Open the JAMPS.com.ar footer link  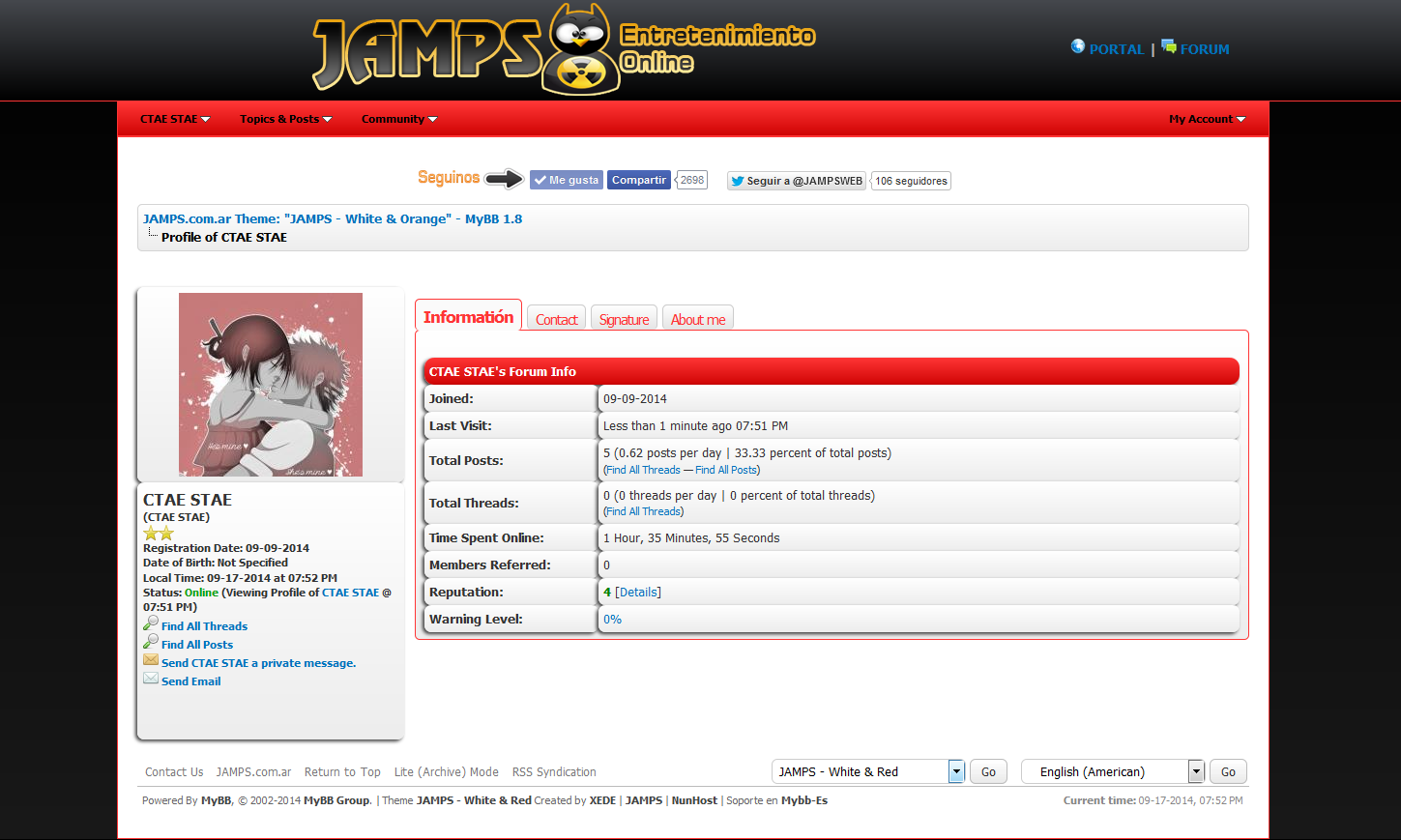[253, 771]
